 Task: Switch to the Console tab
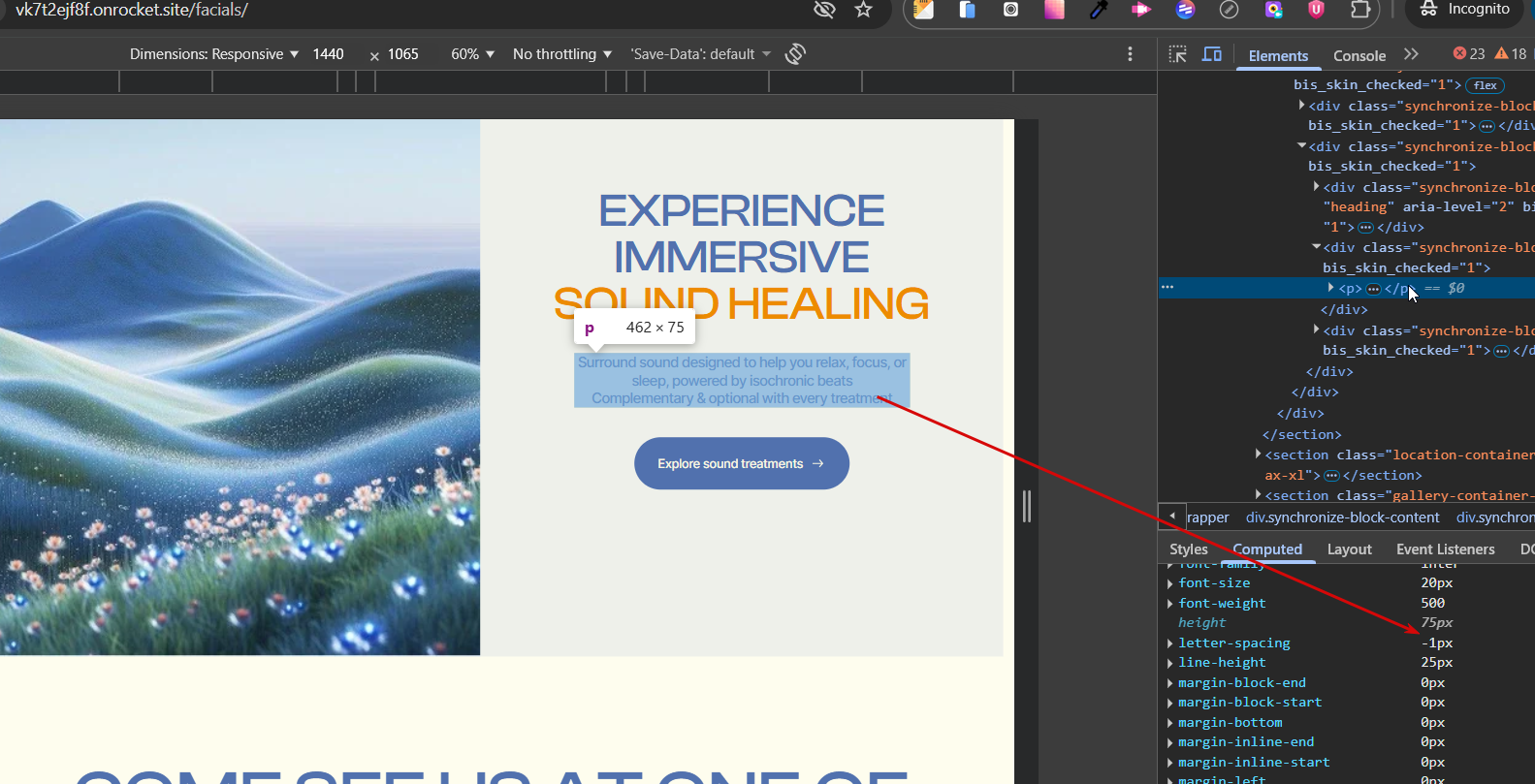coord(1359,55)
